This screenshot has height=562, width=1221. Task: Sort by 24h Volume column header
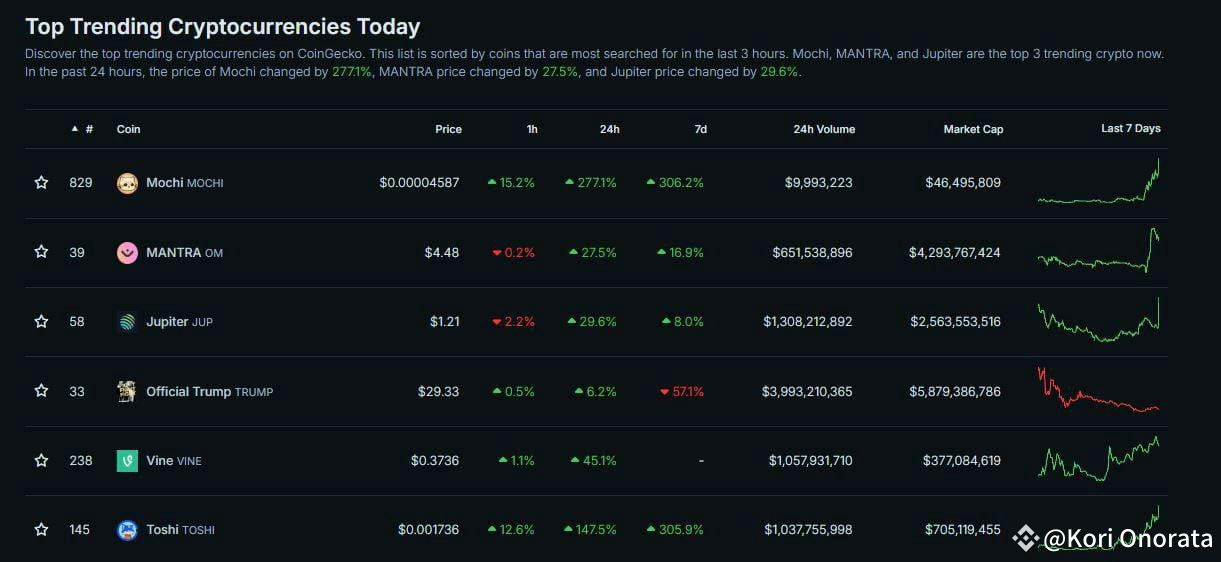824,129
